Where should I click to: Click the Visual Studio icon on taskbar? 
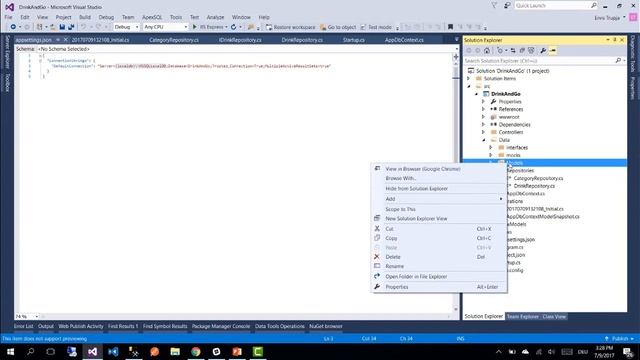pos(92,351)
